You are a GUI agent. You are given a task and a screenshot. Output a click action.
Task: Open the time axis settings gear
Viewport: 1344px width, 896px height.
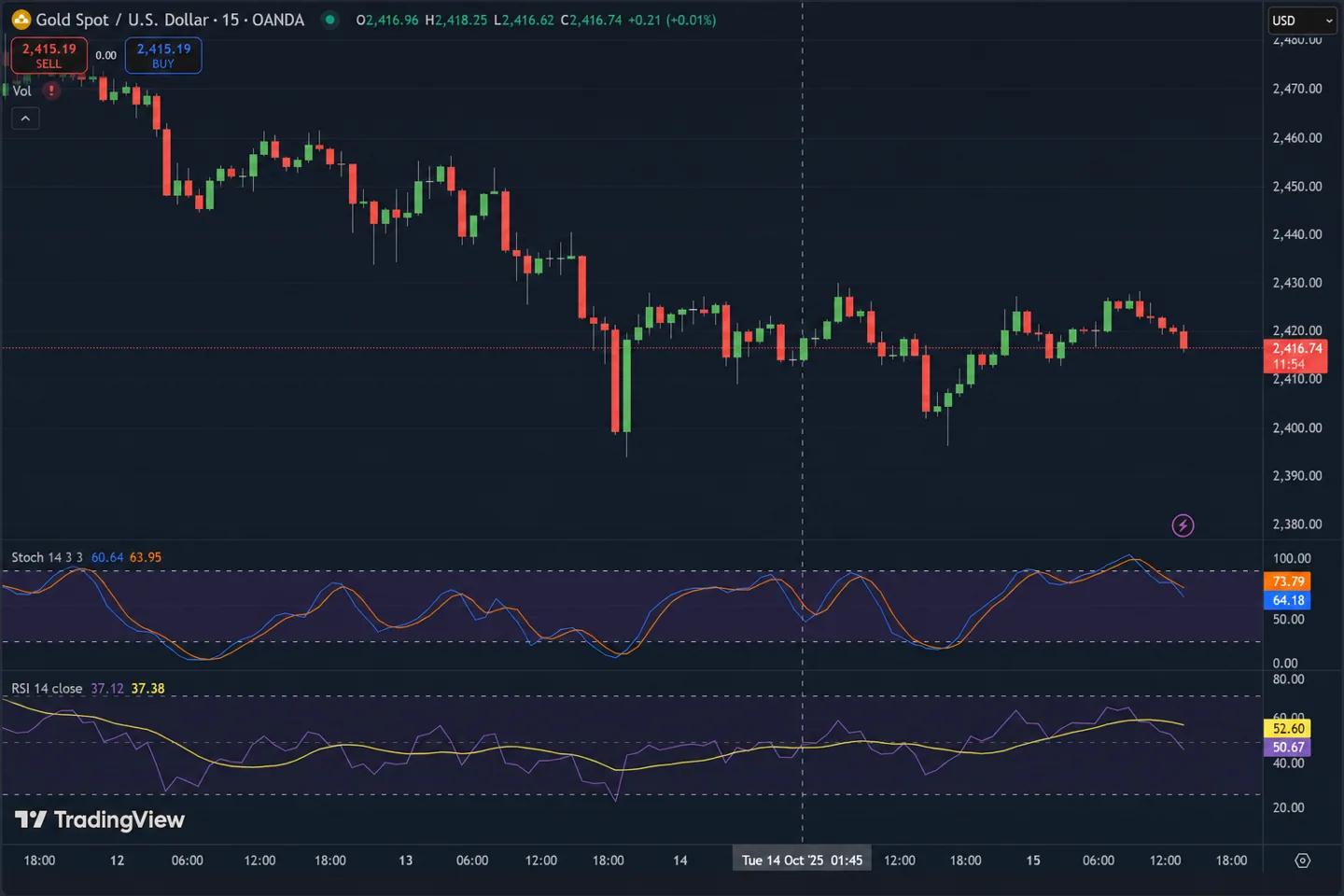(x=1302, y=861)
